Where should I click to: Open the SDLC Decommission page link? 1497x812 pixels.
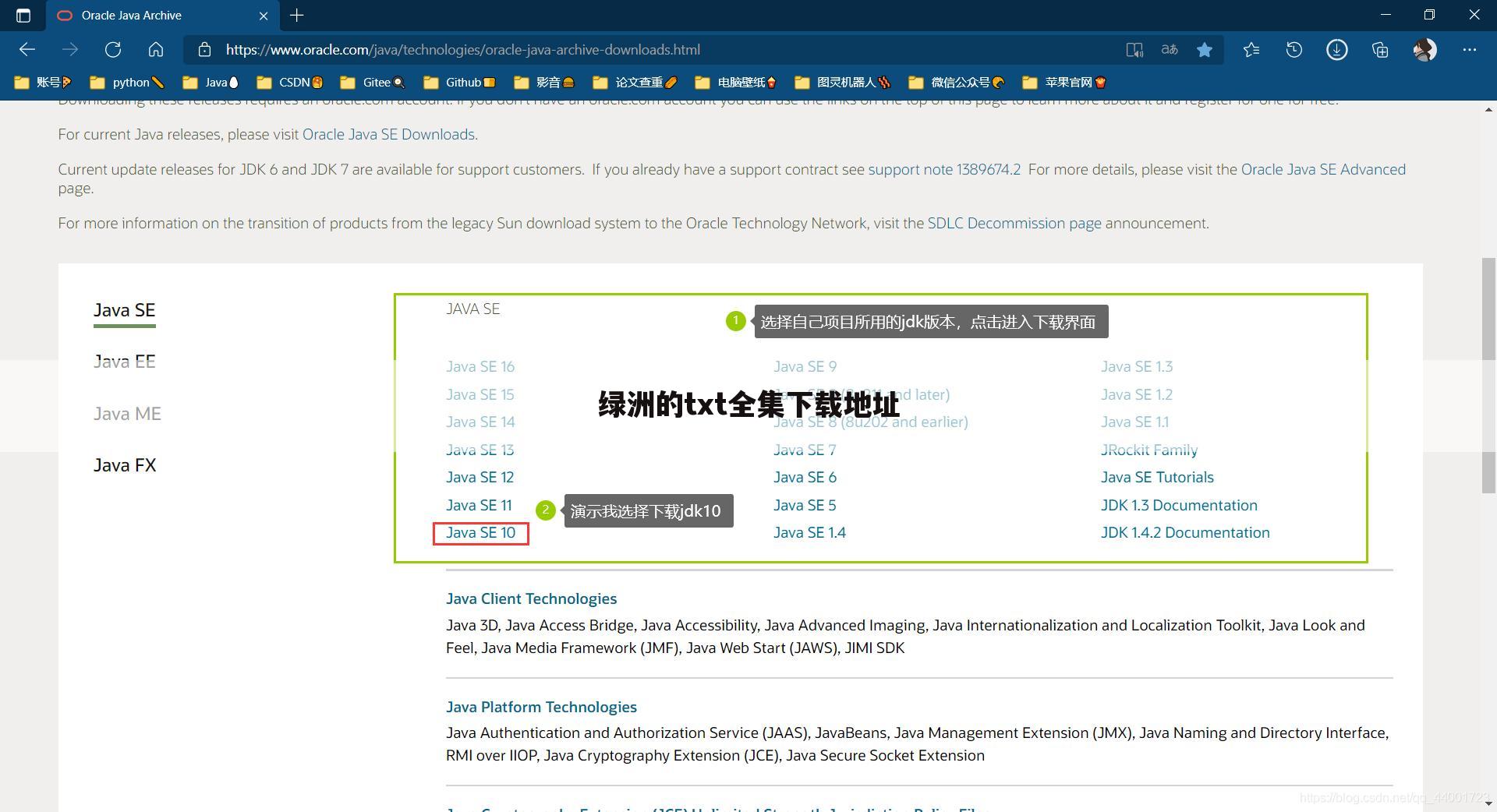click(1014, 223)
